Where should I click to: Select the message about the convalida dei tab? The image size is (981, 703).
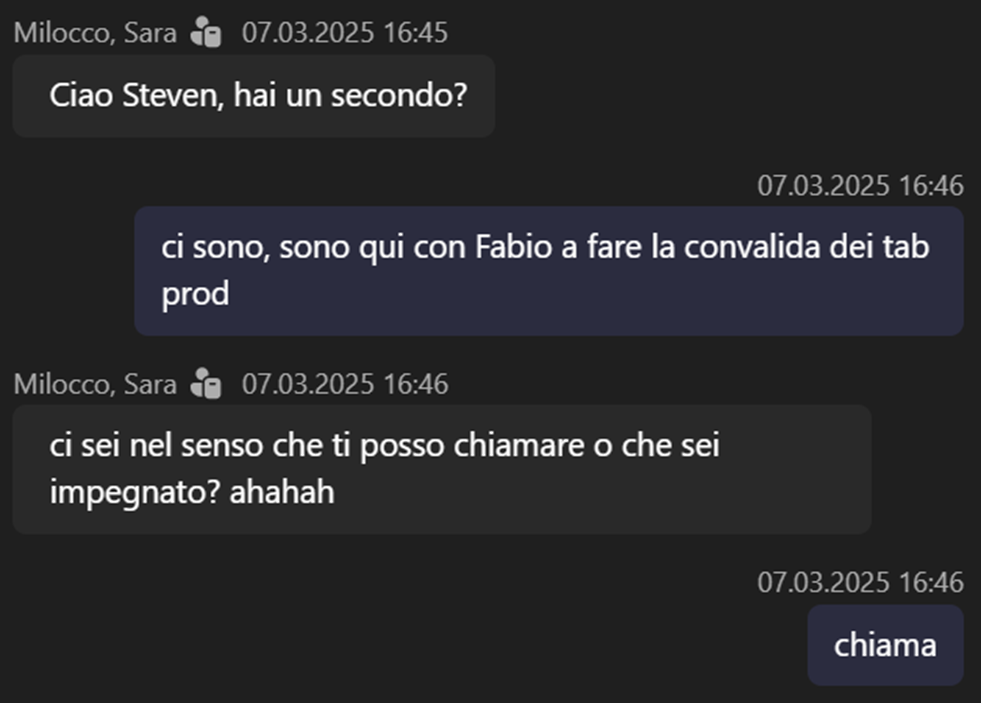(548, 270)
